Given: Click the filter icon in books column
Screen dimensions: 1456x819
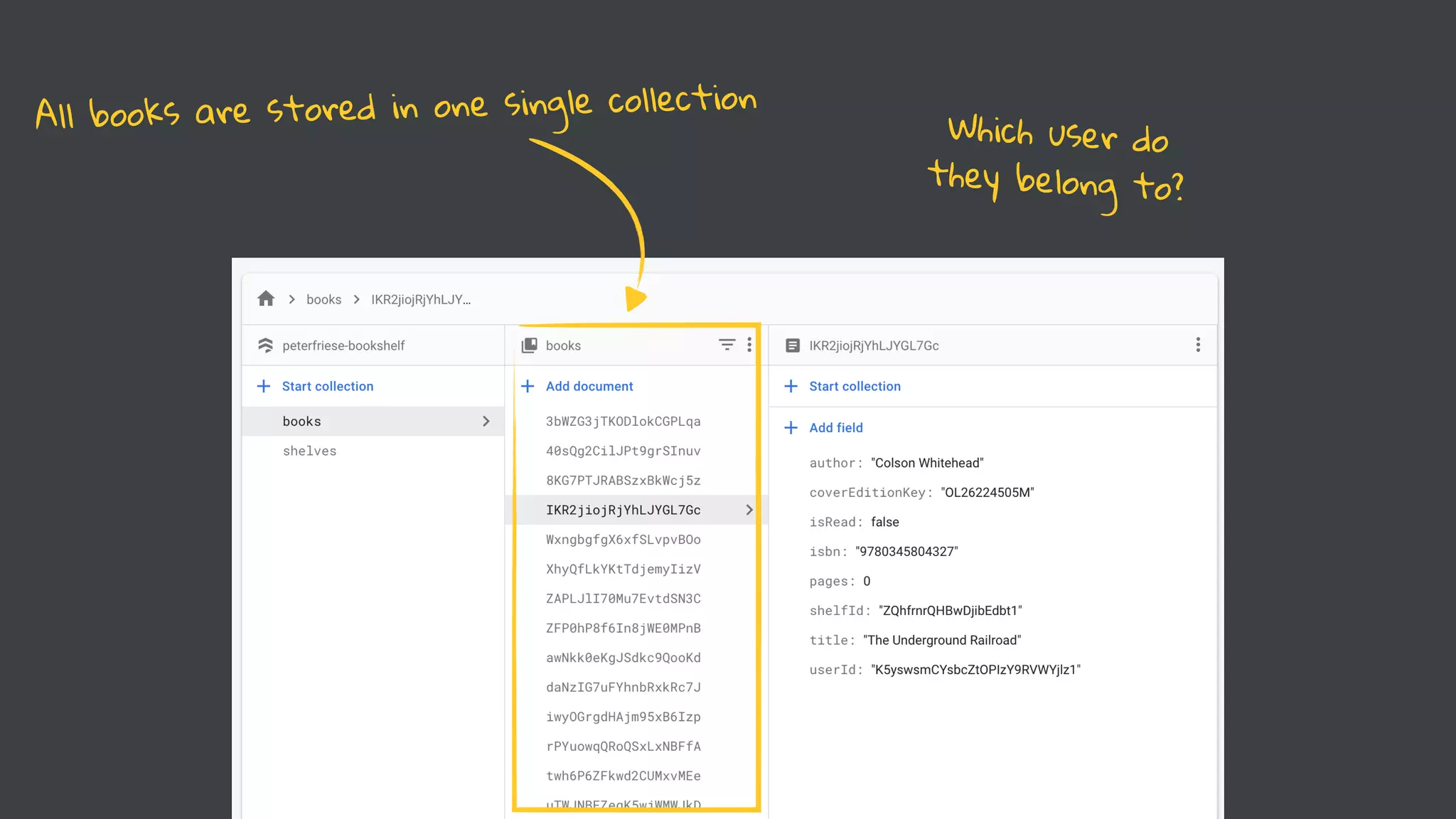Looking at the screenshot, I should coord(727,345).
